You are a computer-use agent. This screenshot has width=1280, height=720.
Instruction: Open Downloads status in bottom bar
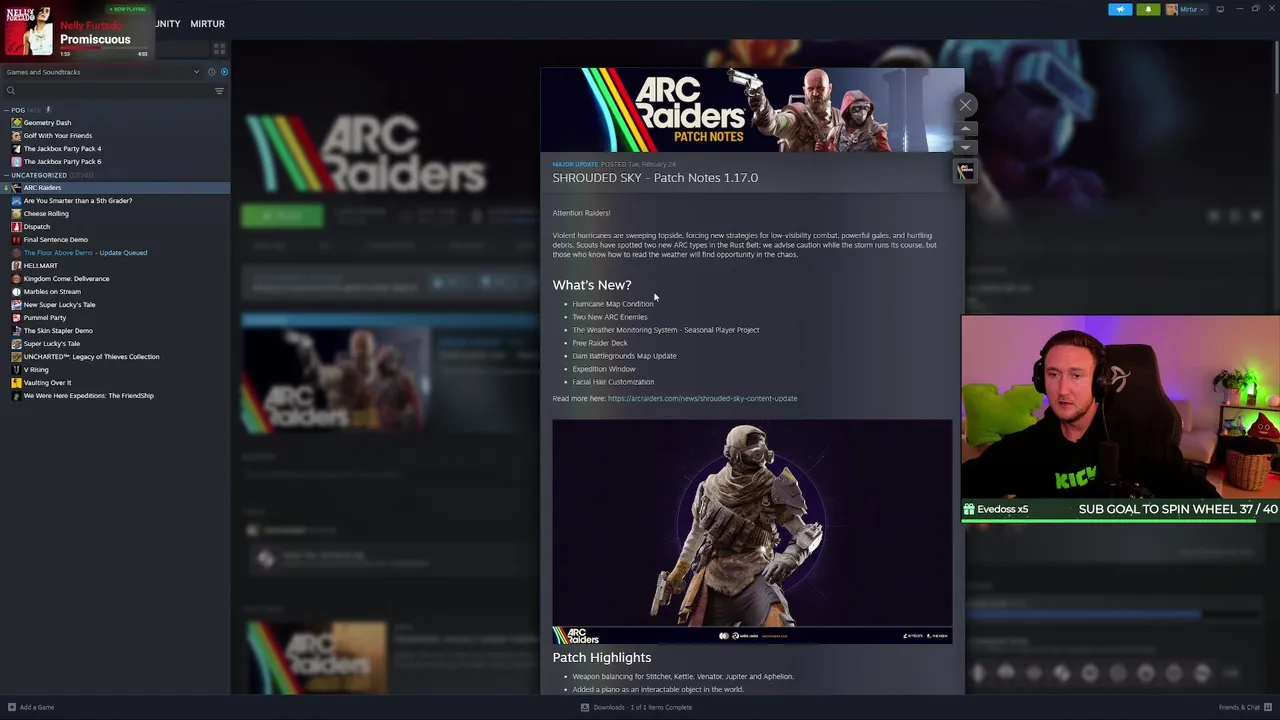[x=637, y=707]
